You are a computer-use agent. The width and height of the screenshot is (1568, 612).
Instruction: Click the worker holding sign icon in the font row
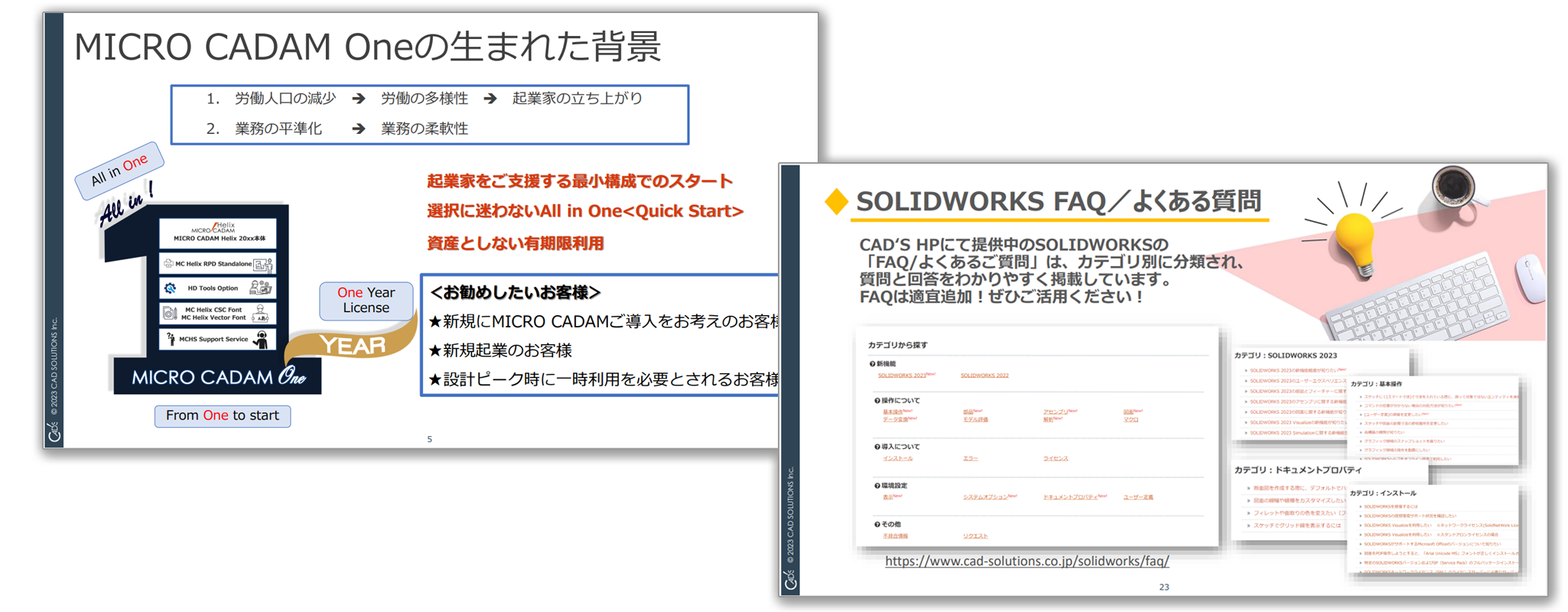(x=261, y=313)
